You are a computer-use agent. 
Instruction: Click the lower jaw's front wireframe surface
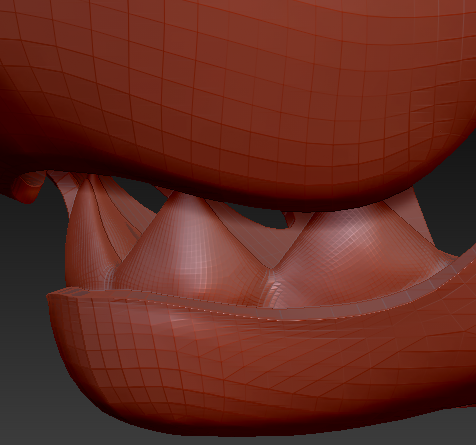click(x=233, y=367)
